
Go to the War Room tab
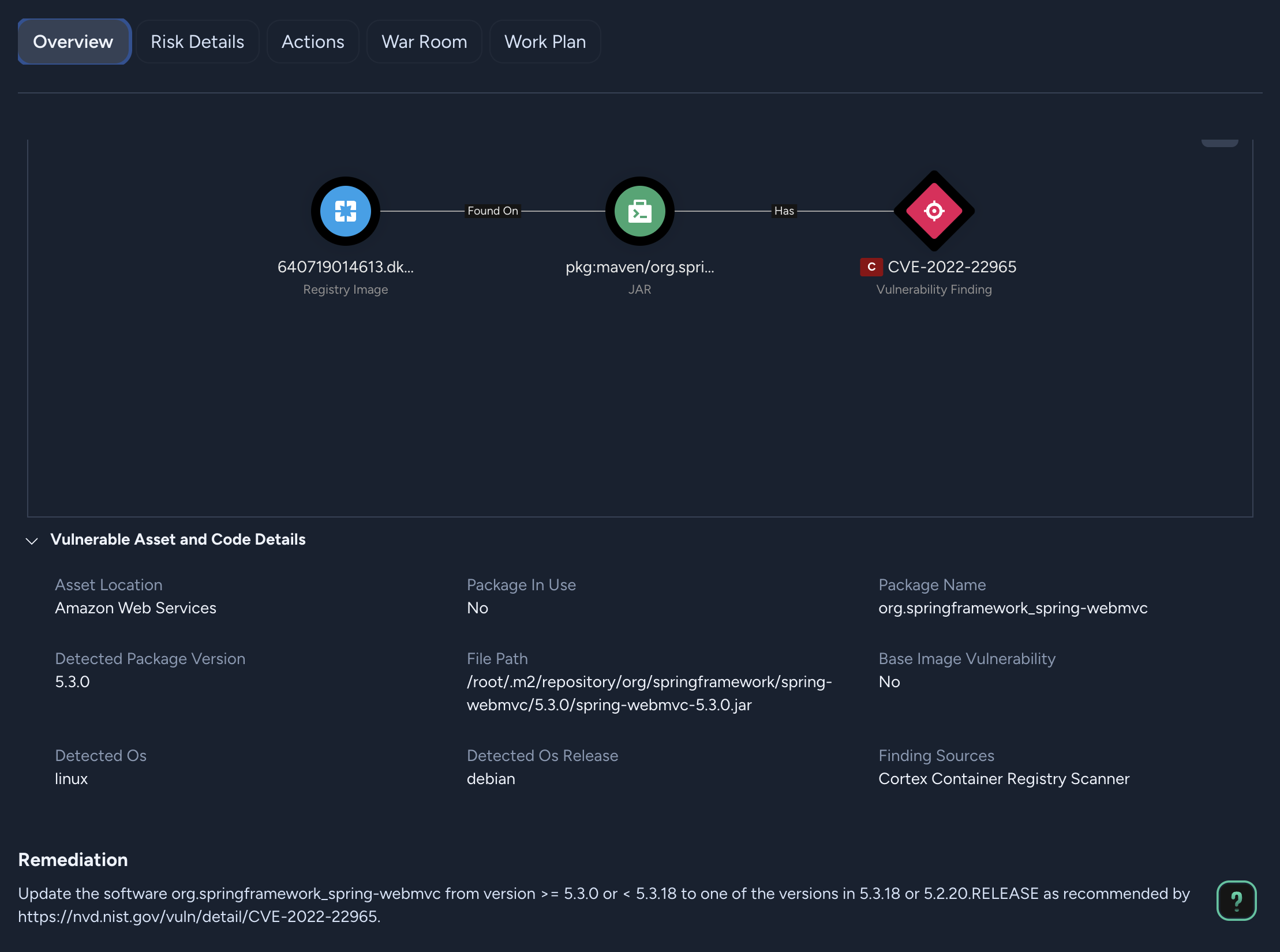424,42
